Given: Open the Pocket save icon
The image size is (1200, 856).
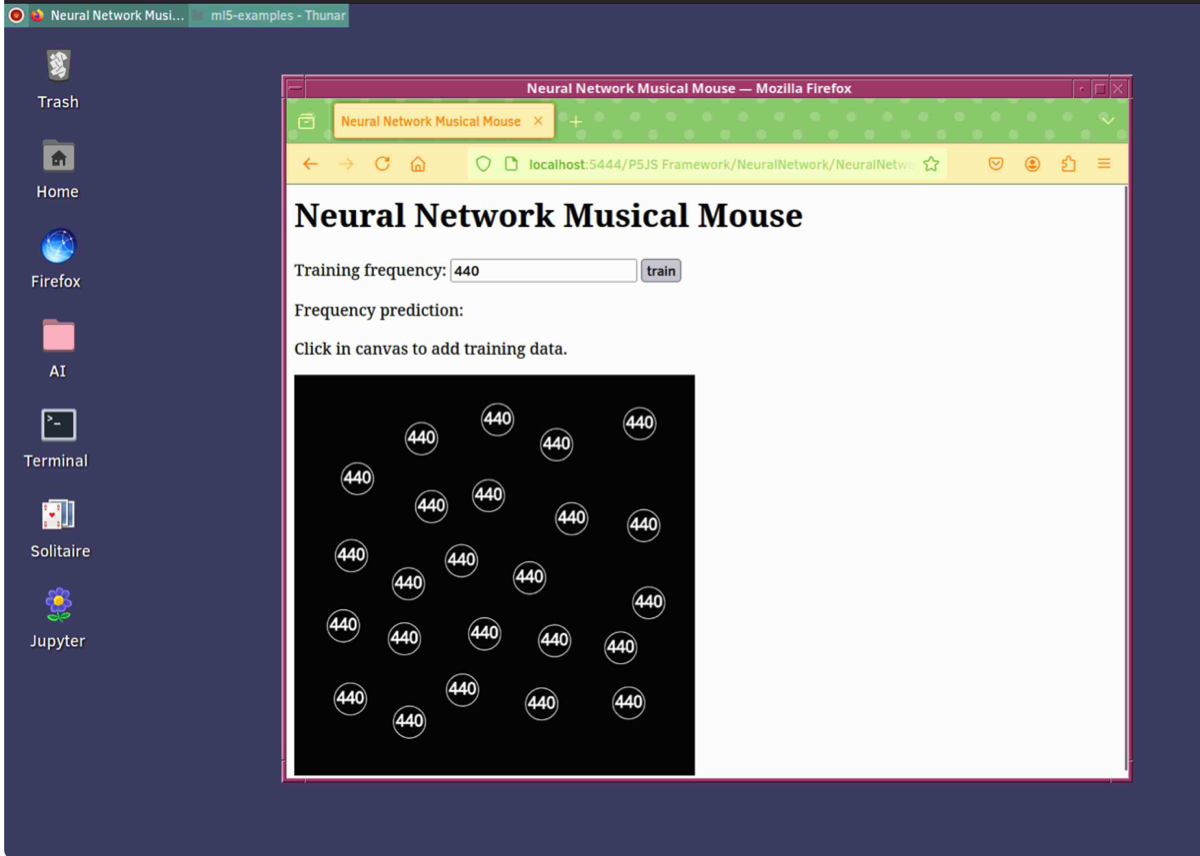Looking at the screenshot, I should coord(996,164).
